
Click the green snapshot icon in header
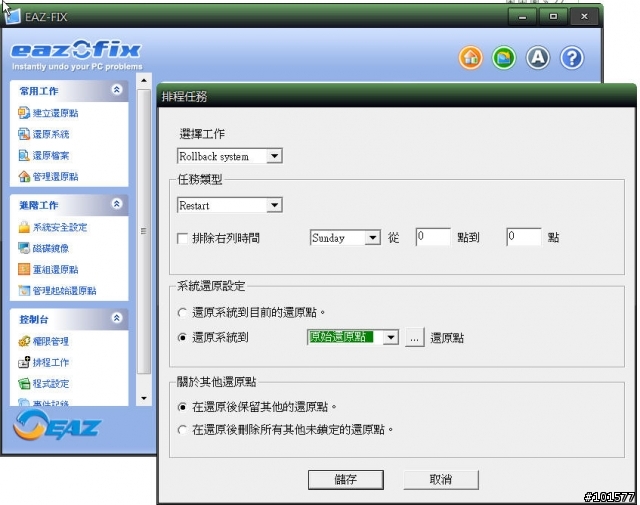504,58
